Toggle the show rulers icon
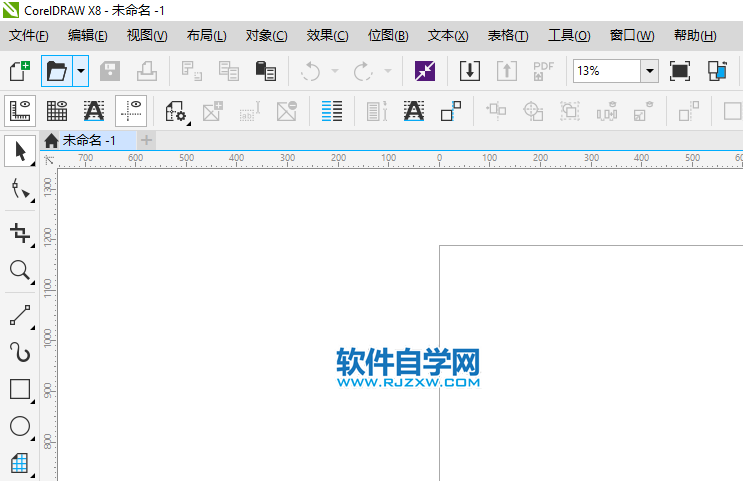The image size is (743, 481). click(x=20, y=111)
